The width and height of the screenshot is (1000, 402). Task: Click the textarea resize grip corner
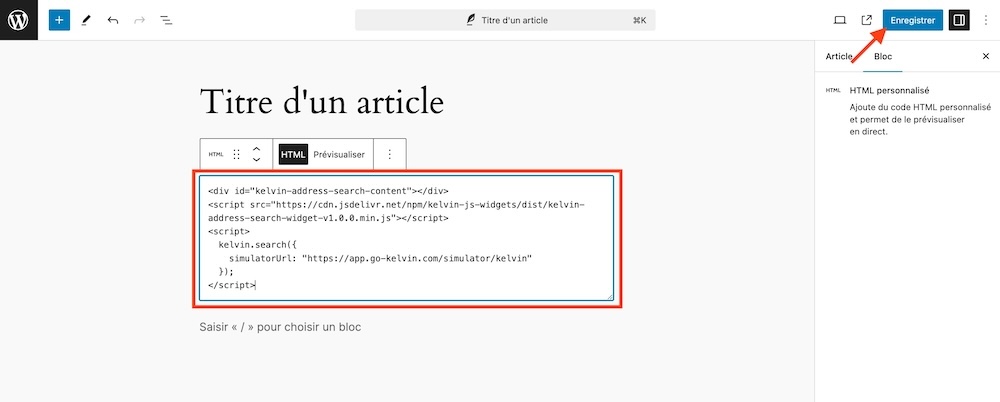tap(609, 296)
